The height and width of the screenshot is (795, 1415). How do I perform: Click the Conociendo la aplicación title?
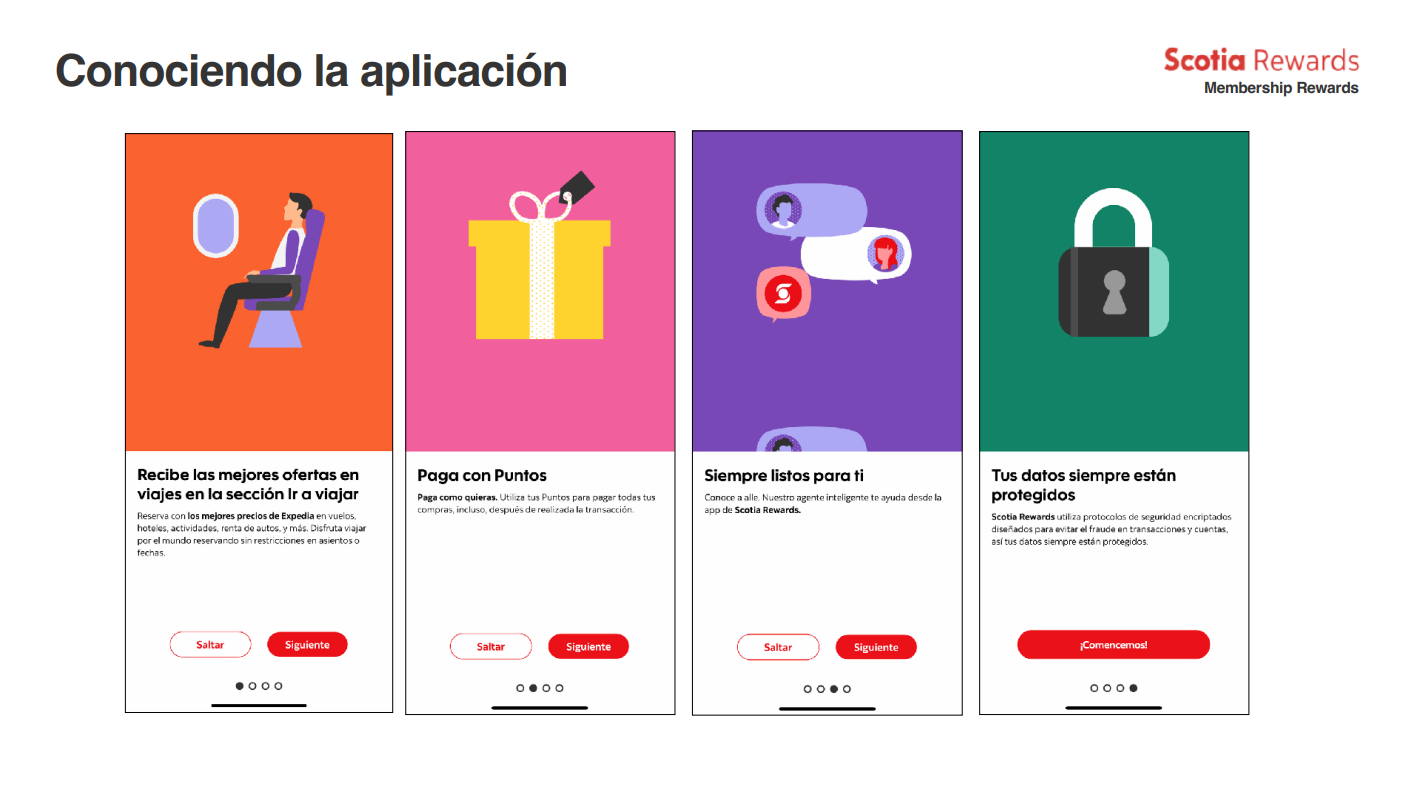tap(311, 70)
